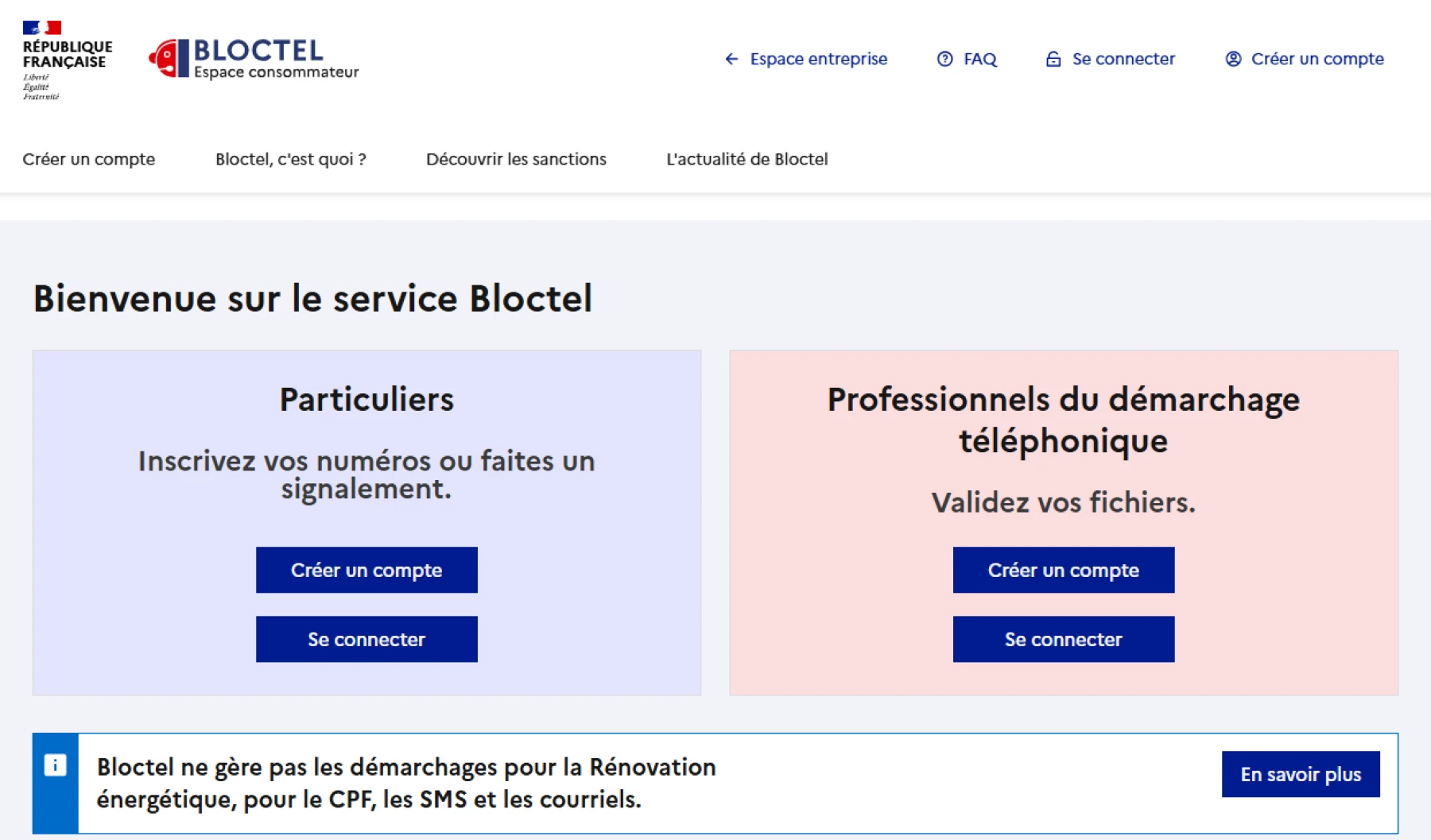Viewport: 1431px width, 840px height.
Task: Click the FAQ question mark icon
Action: click(x=944, y=59)
